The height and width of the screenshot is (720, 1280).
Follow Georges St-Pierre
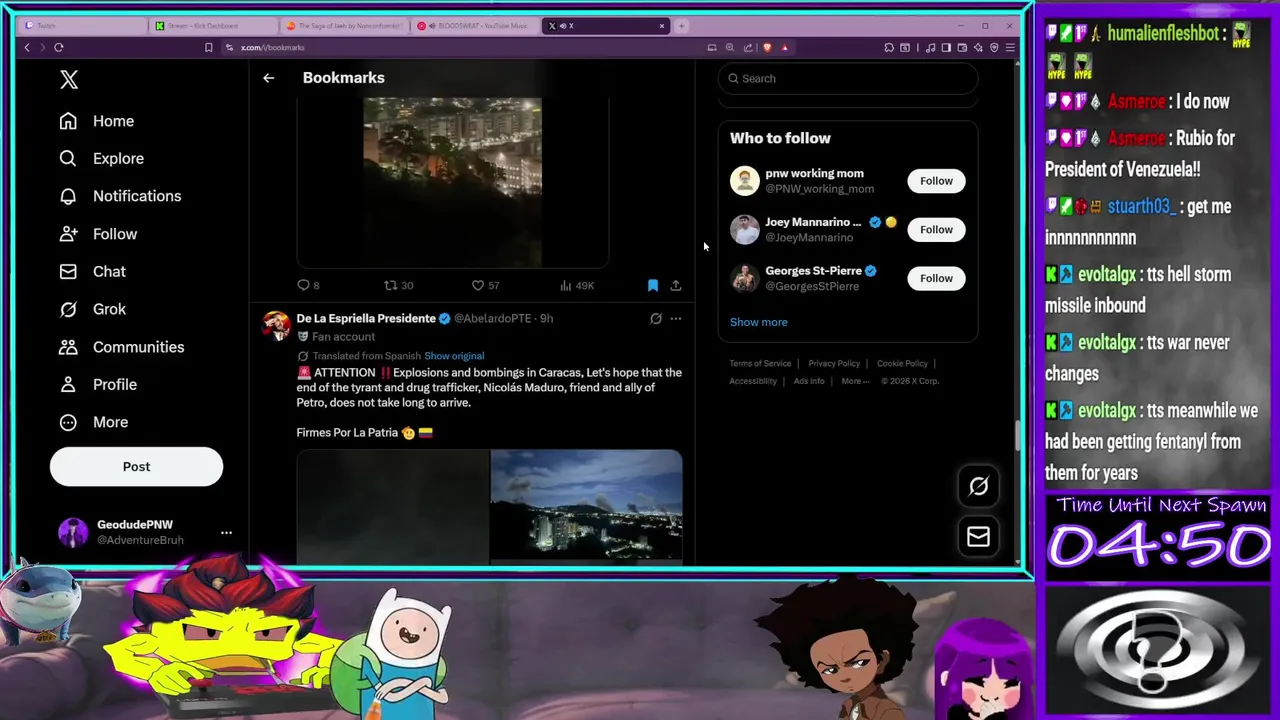(x=936, y=278)
